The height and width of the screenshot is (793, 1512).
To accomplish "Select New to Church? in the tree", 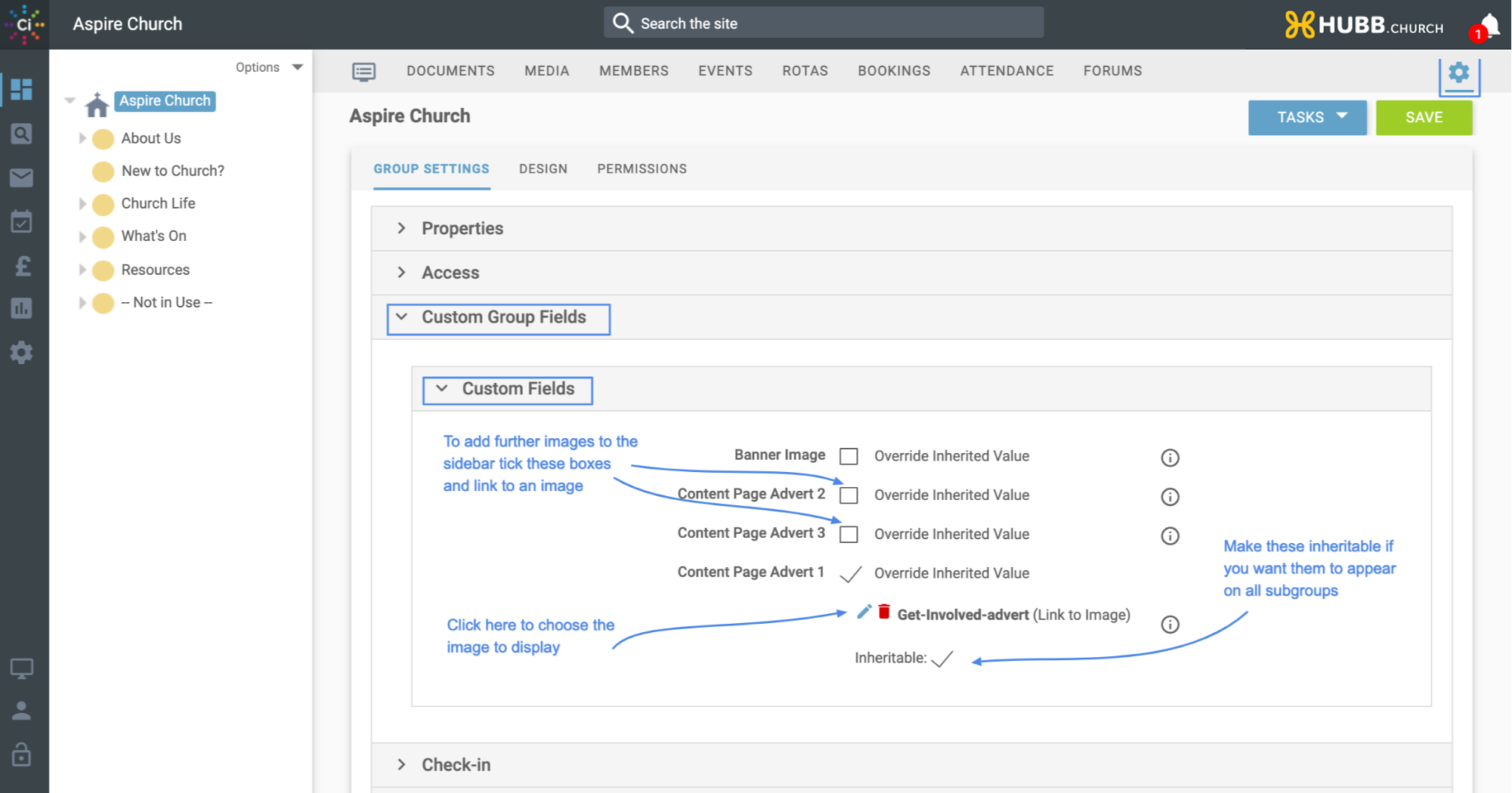I will pyautogui.click(x=173, y=171).
